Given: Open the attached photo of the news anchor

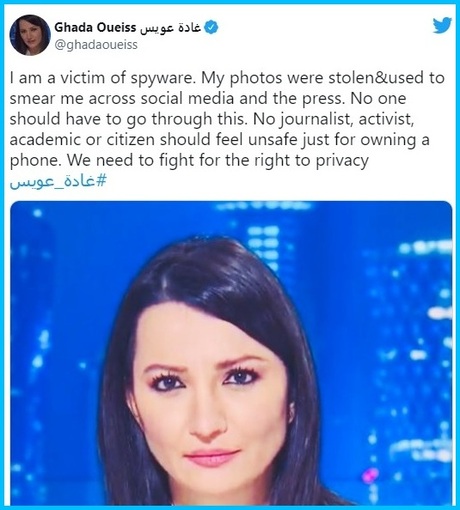Looking at the screenshot, I should pyautogui.click(x=231, y=353).
